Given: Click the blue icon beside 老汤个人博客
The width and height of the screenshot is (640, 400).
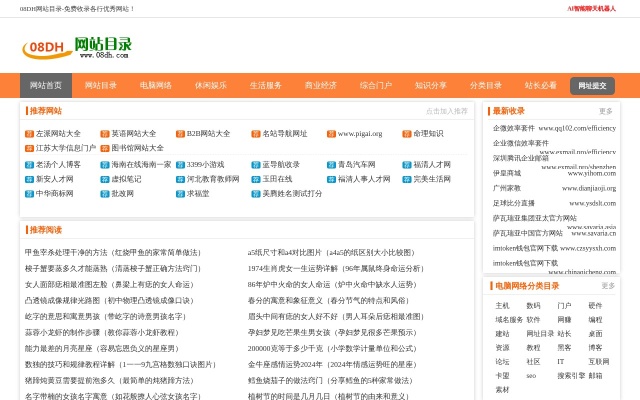Looking at the screenshot, I should 29,165.
